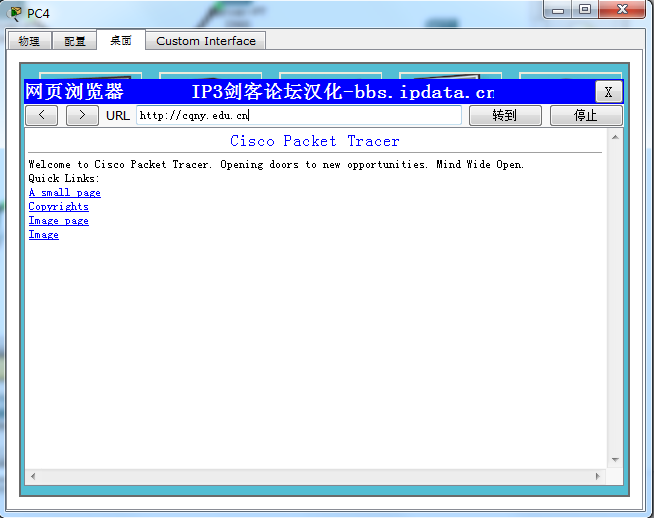Screen dimensions: 654x518
Task: Close the PC4 window
Action: 622,9
